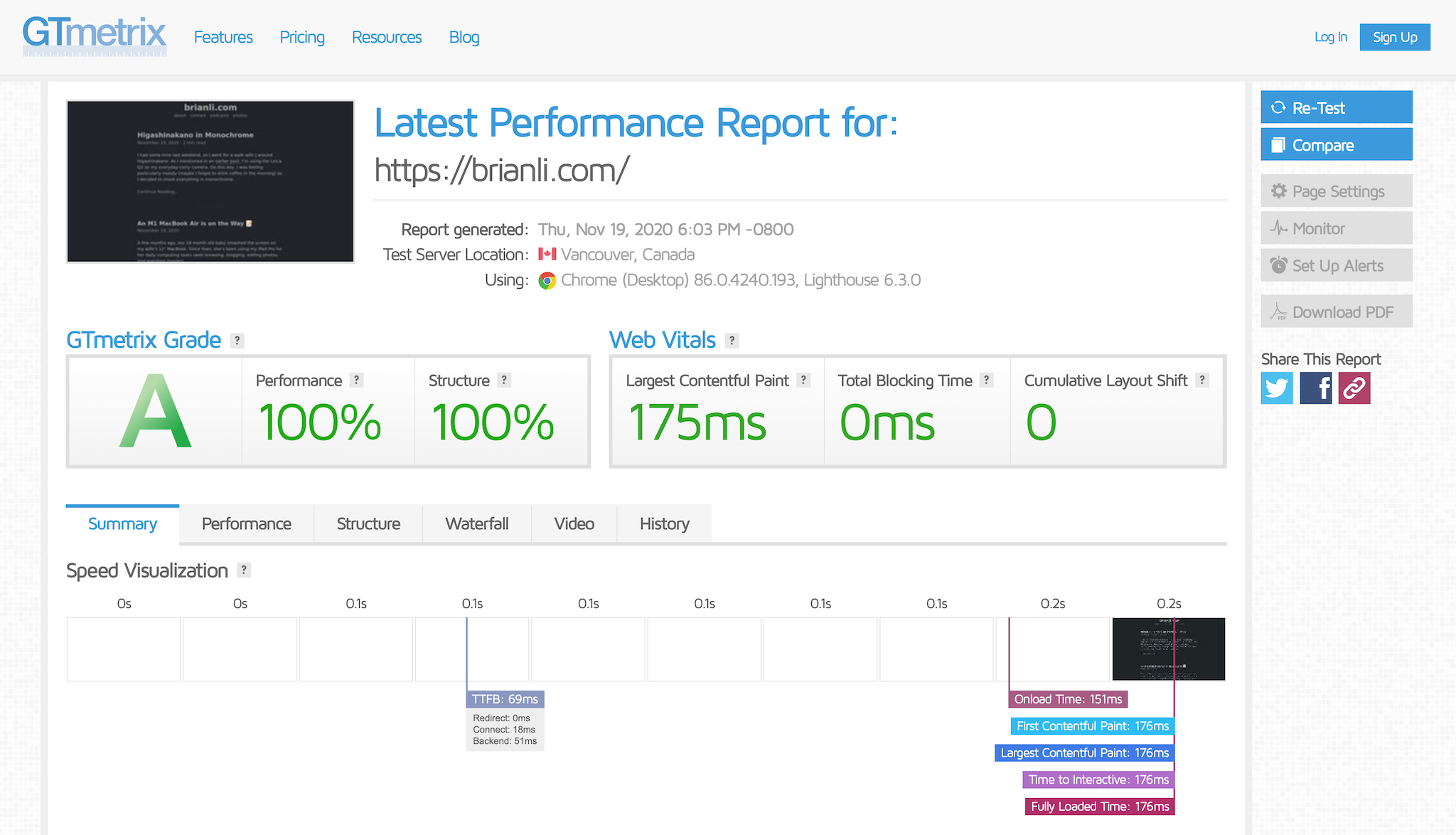Image resolution: width=1456 pixels, height=835 pixels.
Task: Click the GTmetrix logo
Action: click(x=95, y=36)
